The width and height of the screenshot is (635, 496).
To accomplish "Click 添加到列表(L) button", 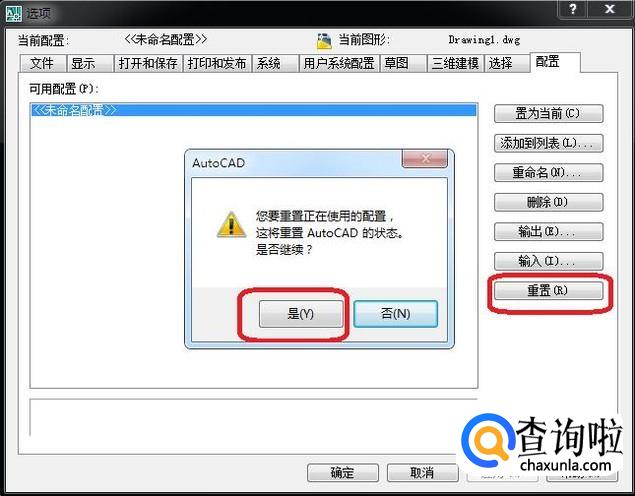I will [548, 143].
